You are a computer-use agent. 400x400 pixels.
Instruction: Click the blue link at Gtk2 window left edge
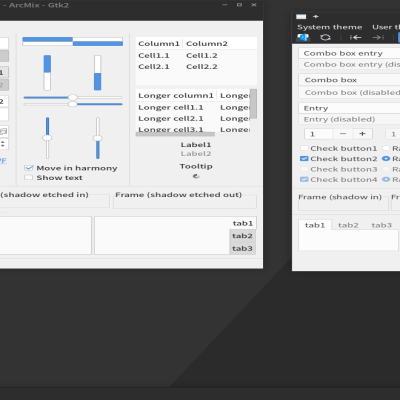point(3,161)
